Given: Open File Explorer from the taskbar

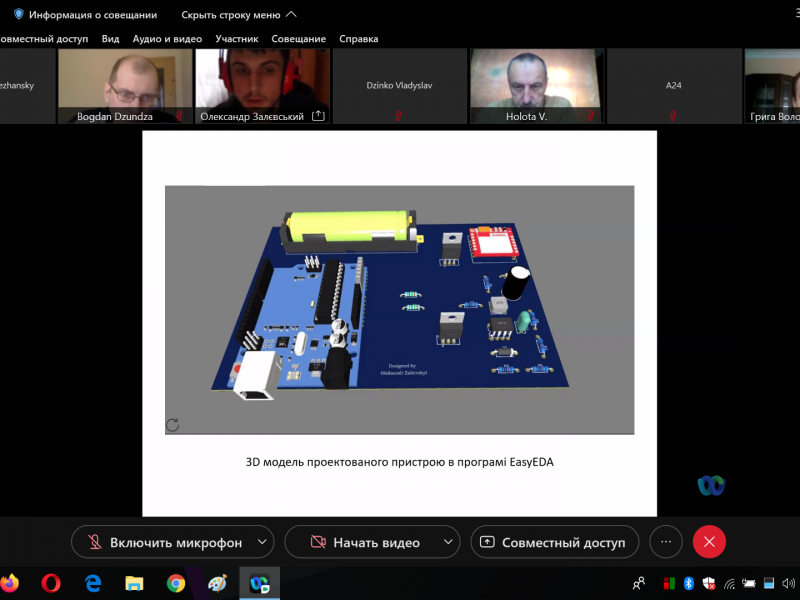Looking at the screenshot, I should tap(134, 583).
